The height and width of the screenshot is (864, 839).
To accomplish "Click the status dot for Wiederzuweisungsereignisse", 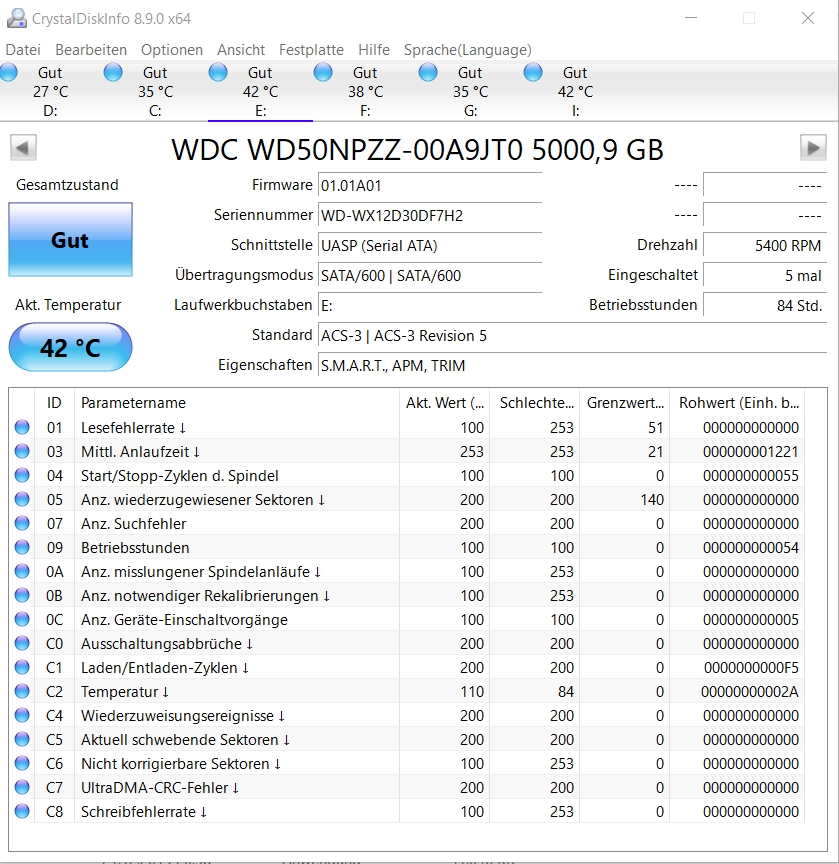I will point(22,715).
